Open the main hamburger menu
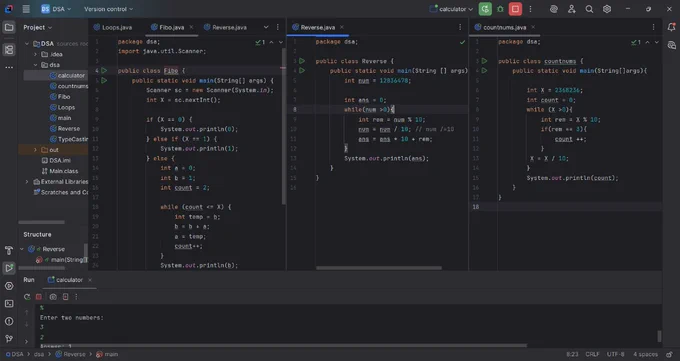 (x=26, y=9)
